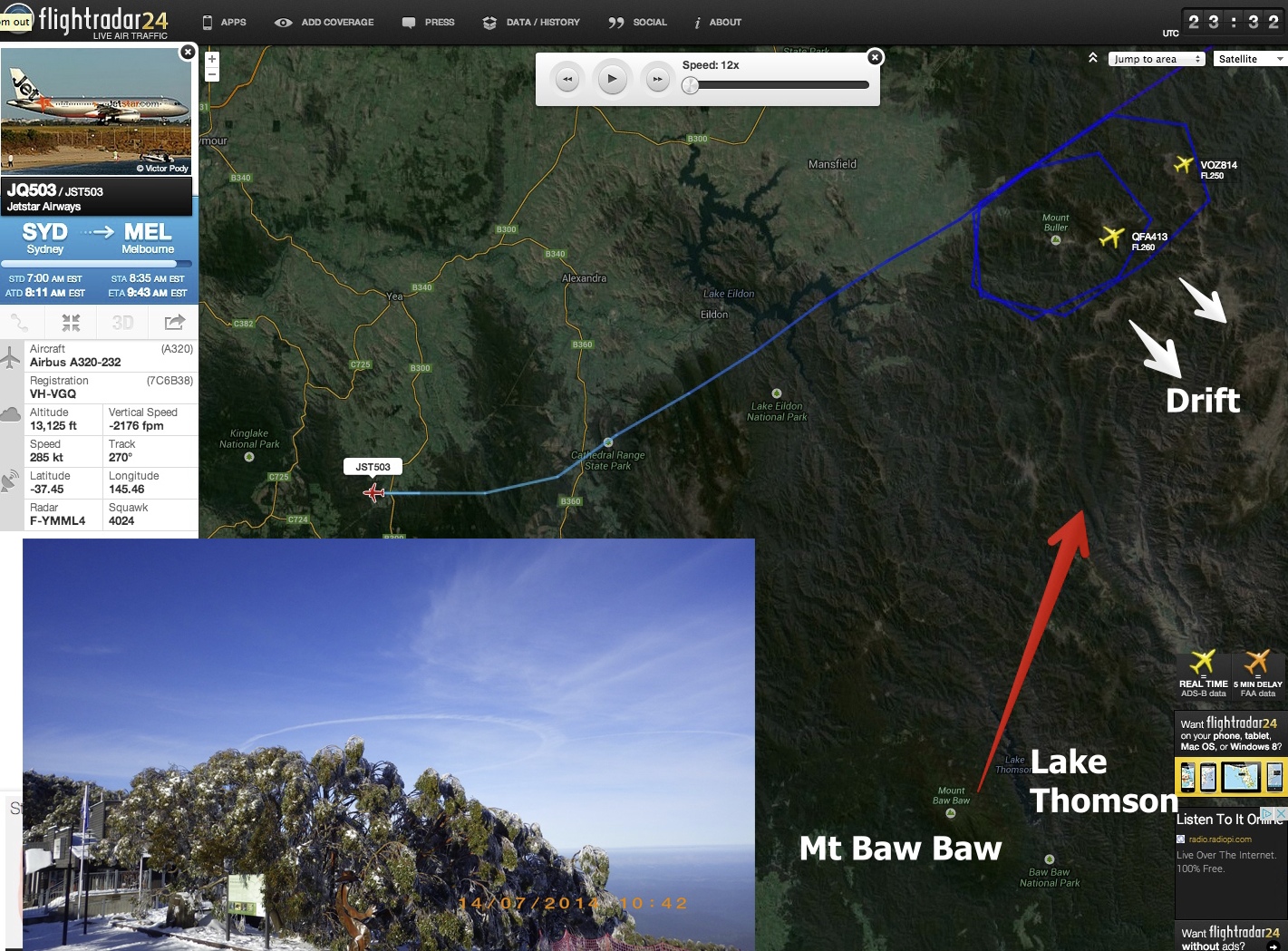Image resolution: width=1288 pixels, height=951 pixels.
Task: Click the Kinglake National Park marker
Action: (x=249, y=457)
